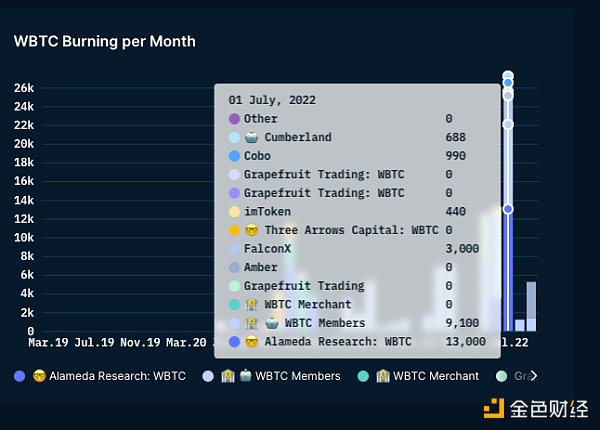The width and height of the screenshot is (600, 430).
Task: Click the '2k' y-axis label
Action: (x=27, y=313)
